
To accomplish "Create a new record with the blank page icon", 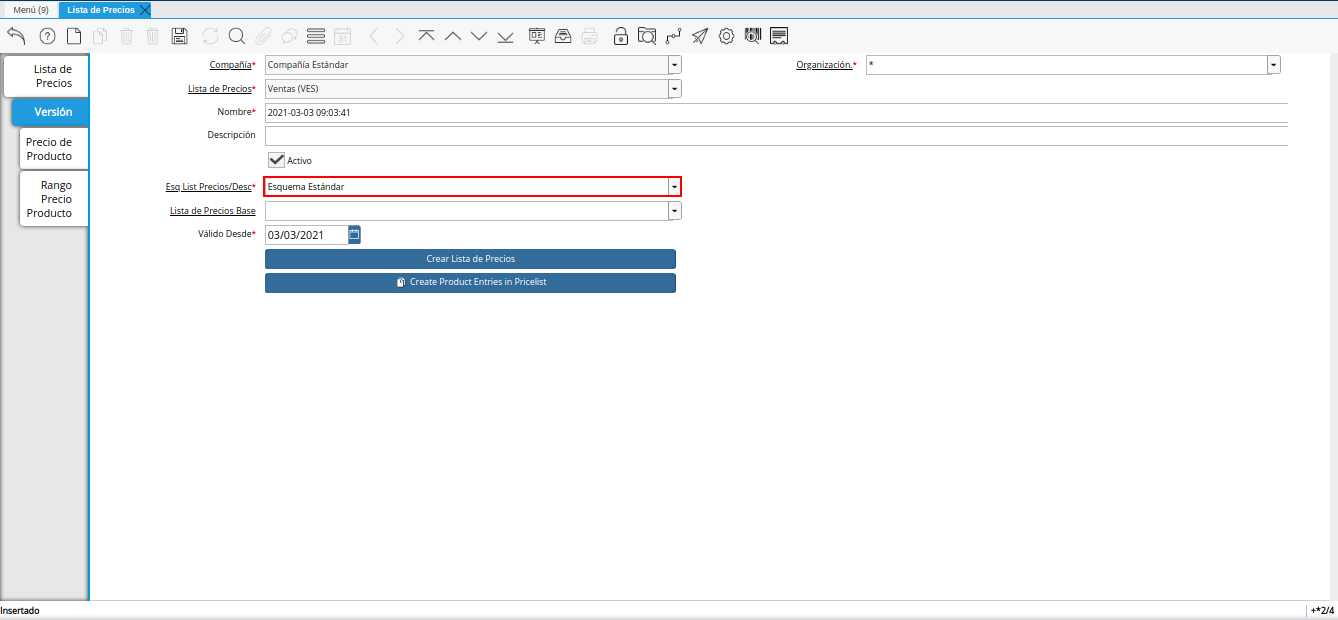I will point(74,36).
